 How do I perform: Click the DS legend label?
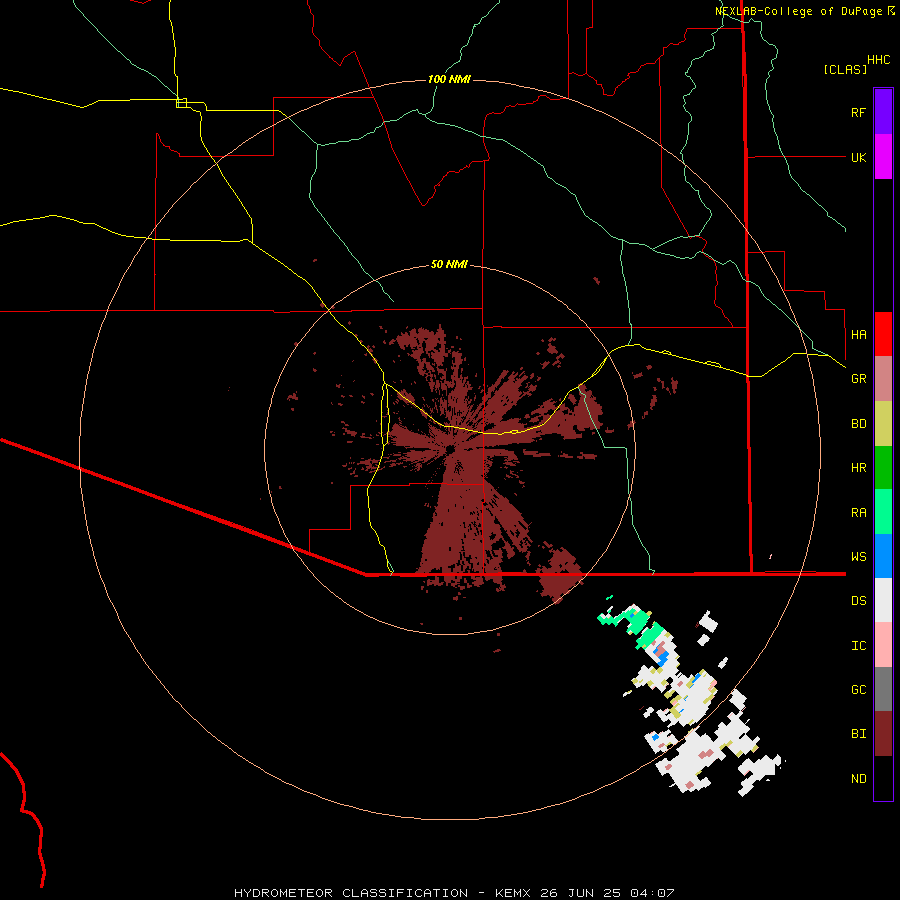point(858,601)
